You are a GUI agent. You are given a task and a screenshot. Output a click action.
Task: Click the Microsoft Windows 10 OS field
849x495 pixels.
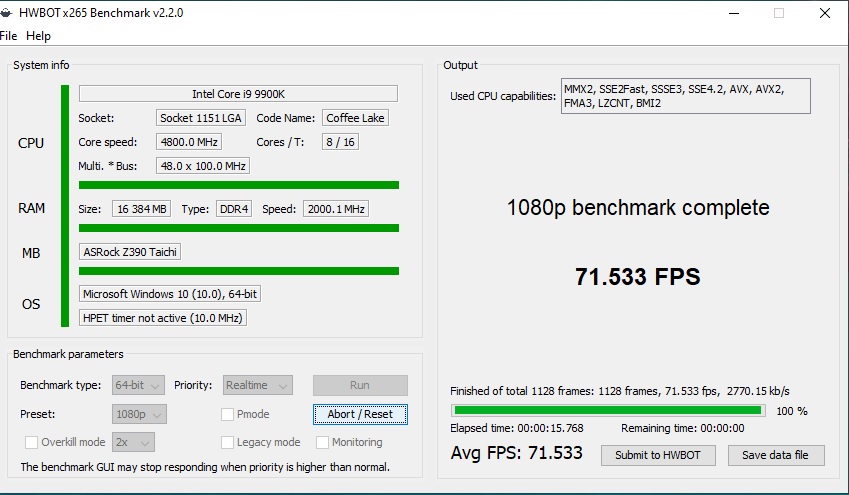click(x=170, y=294)
